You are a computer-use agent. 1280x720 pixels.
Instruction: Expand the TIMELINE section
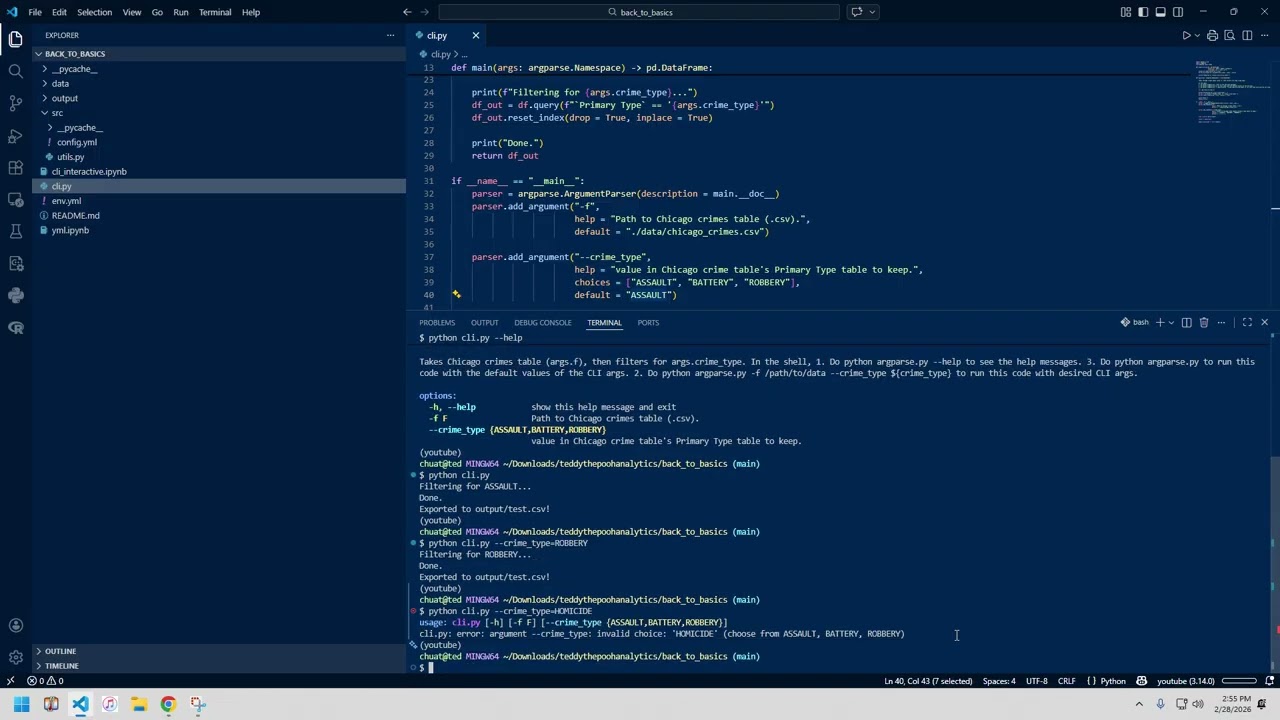pos(61,666)
